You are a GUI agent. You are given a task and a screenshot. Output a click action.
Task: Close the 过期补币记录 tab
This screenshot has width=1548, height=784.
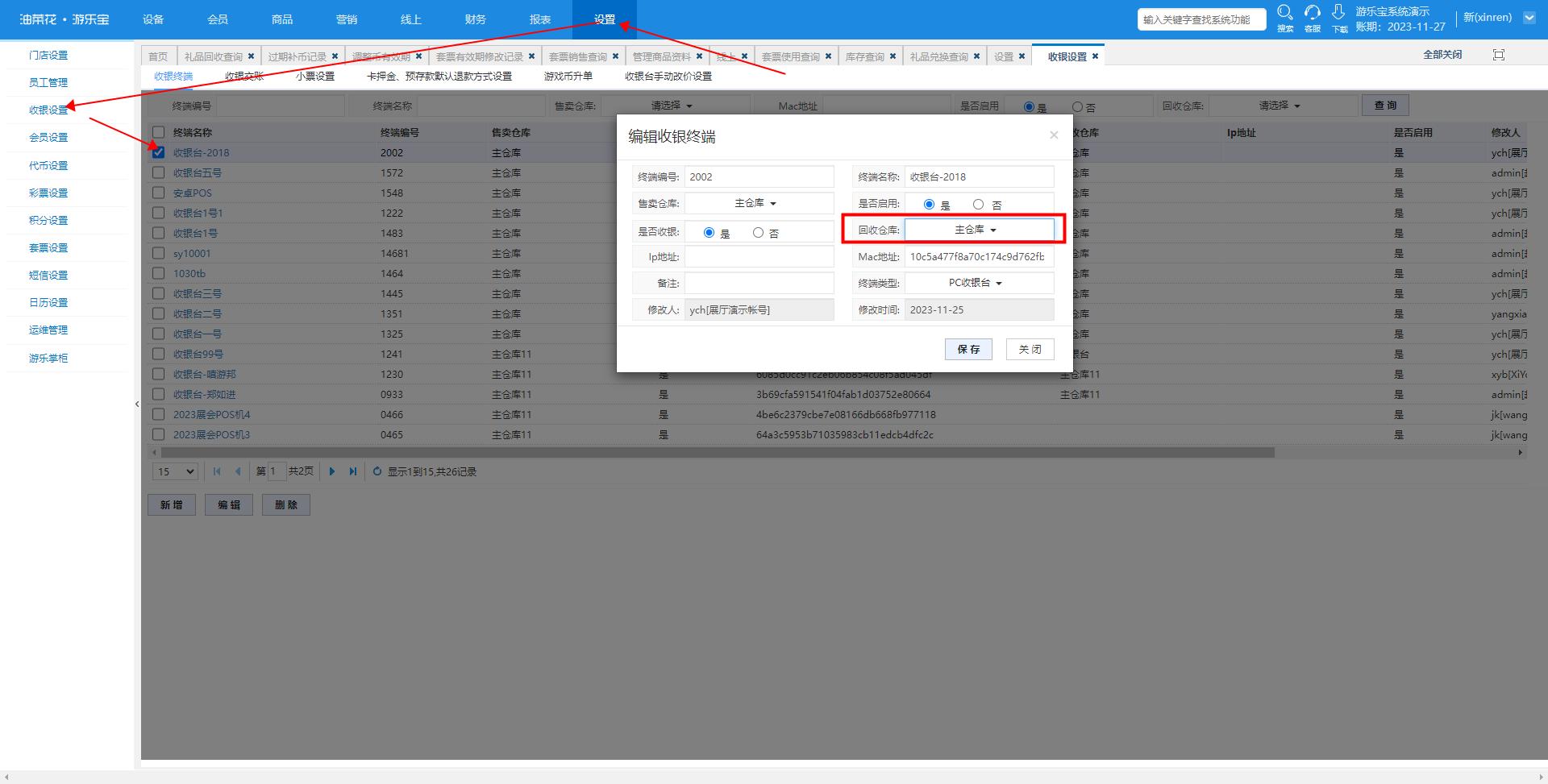click(335, 56)
